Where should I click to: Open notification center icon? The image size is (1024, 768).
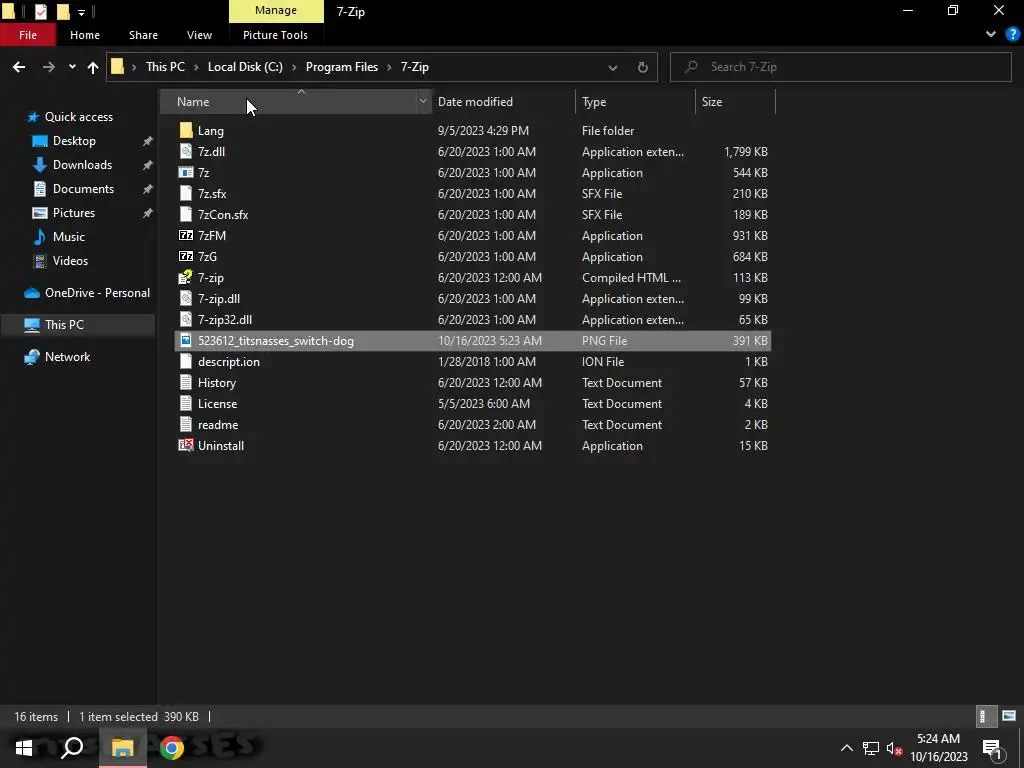coord(993,748)
